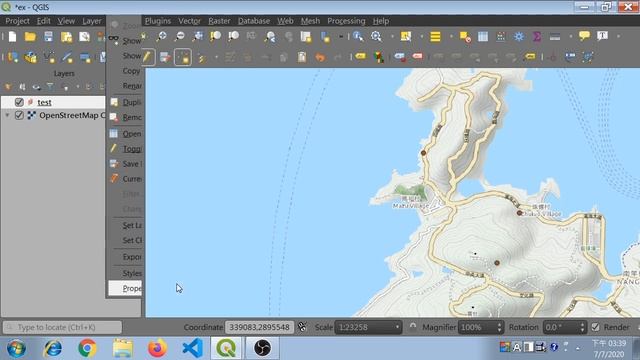
Task: Toggle visibility of the test layer
Action: (19, 102)
